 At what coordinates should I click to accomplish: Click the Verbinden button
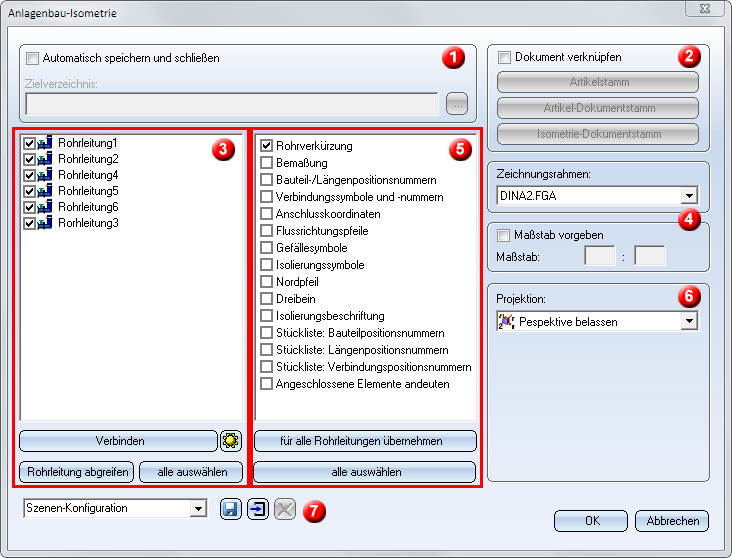119,441
